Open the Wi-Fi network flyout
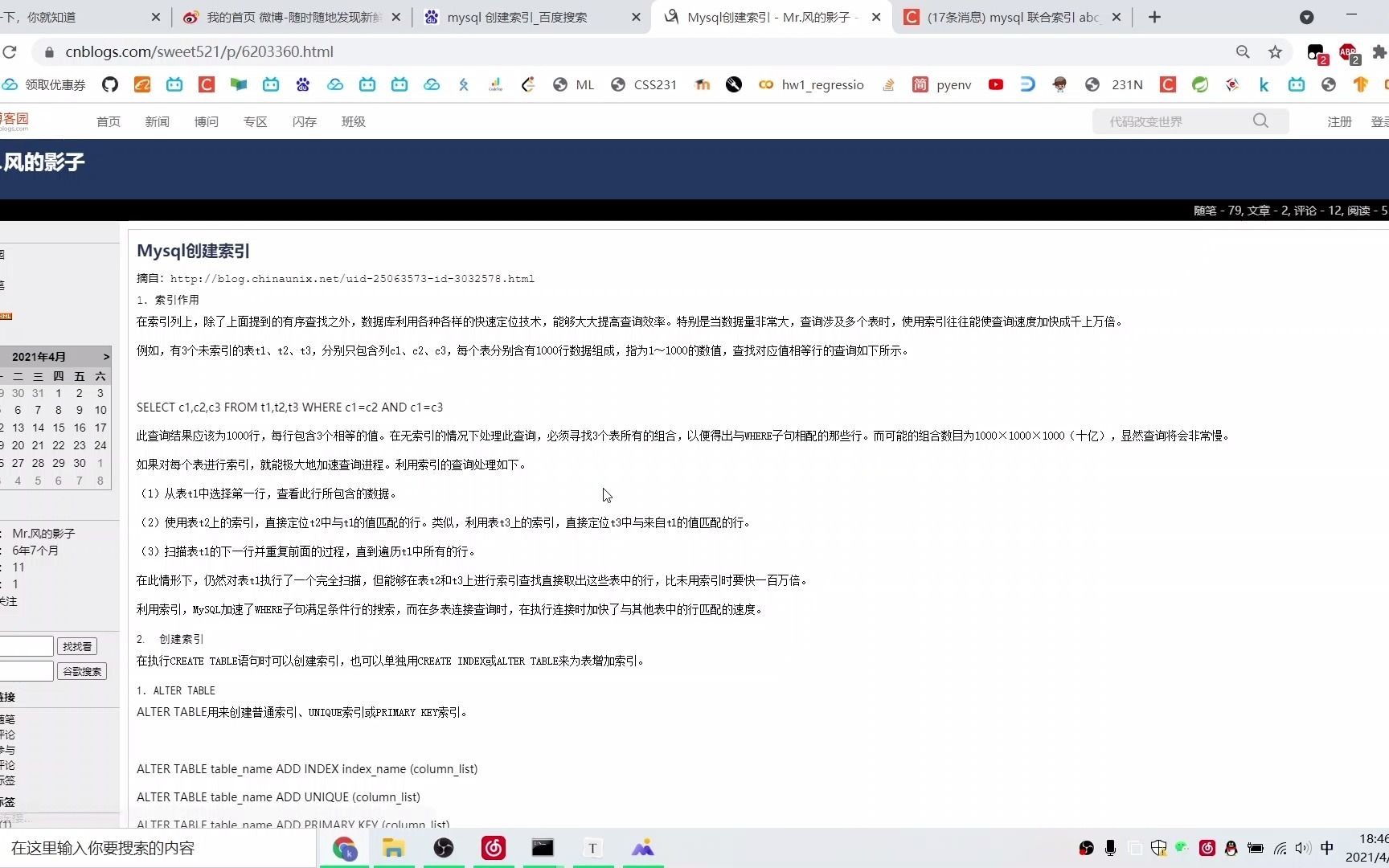The height and width of the screenshot is (868, 1389). [1280, 849]
